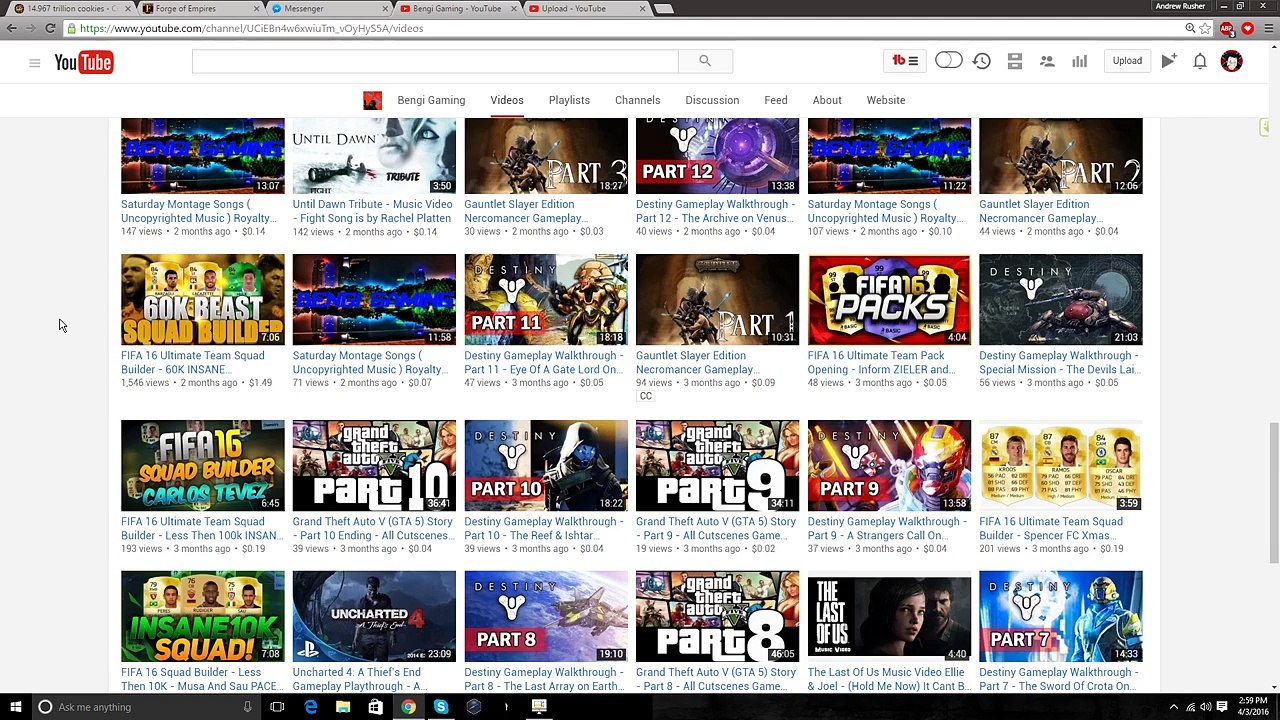Viewport: 1280px width, 720px height.
Task: Bookmark page with the star icon
Action: 1206,28
